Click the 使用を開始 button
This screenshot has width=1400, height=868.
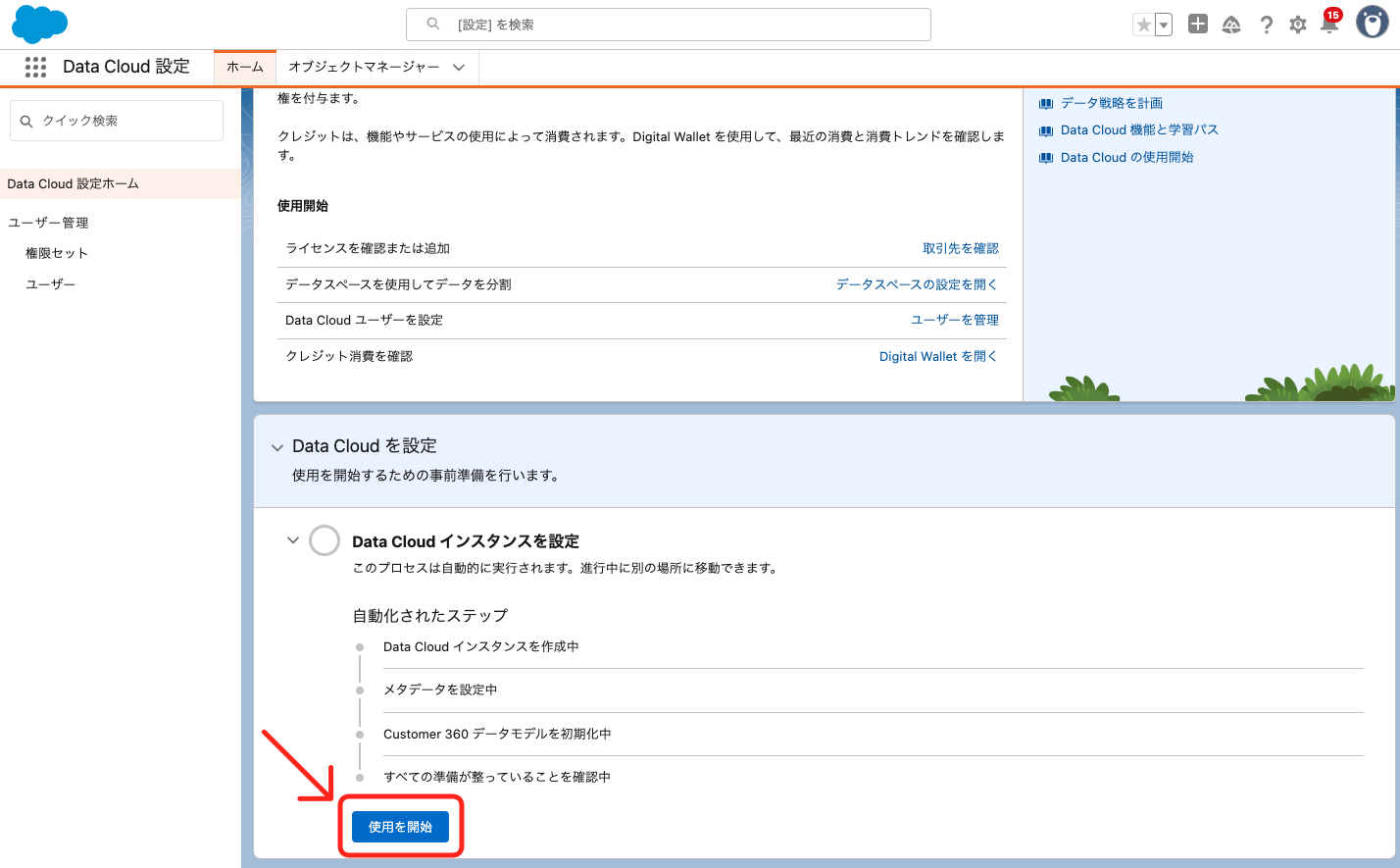click(x=399, y=827)
